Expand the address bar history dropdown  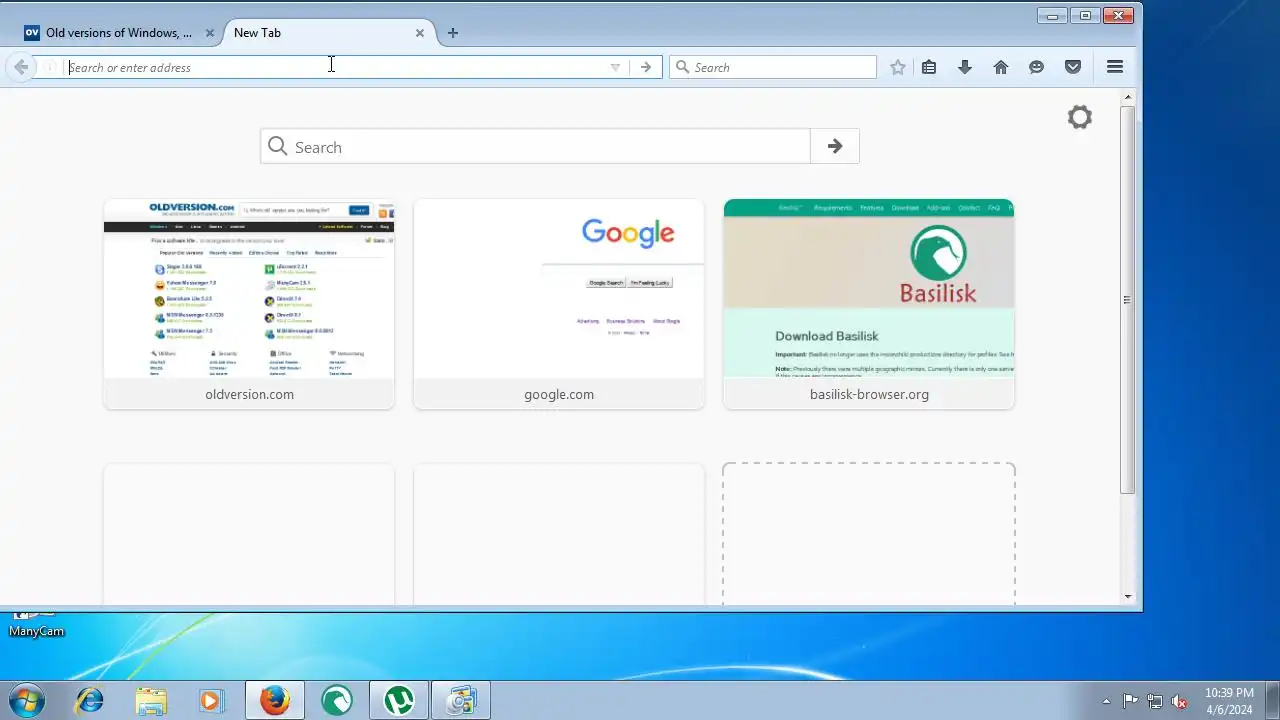[615, 67]
